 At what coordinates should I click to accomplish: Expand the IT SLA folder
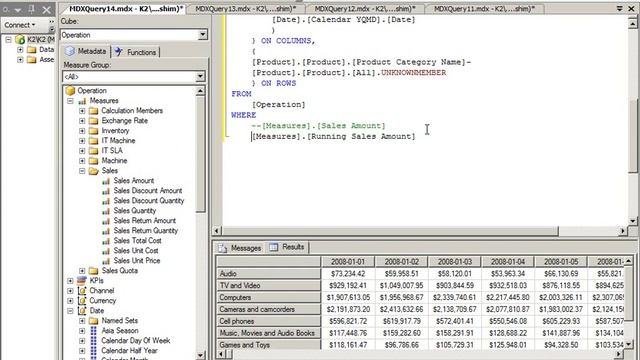82,151
